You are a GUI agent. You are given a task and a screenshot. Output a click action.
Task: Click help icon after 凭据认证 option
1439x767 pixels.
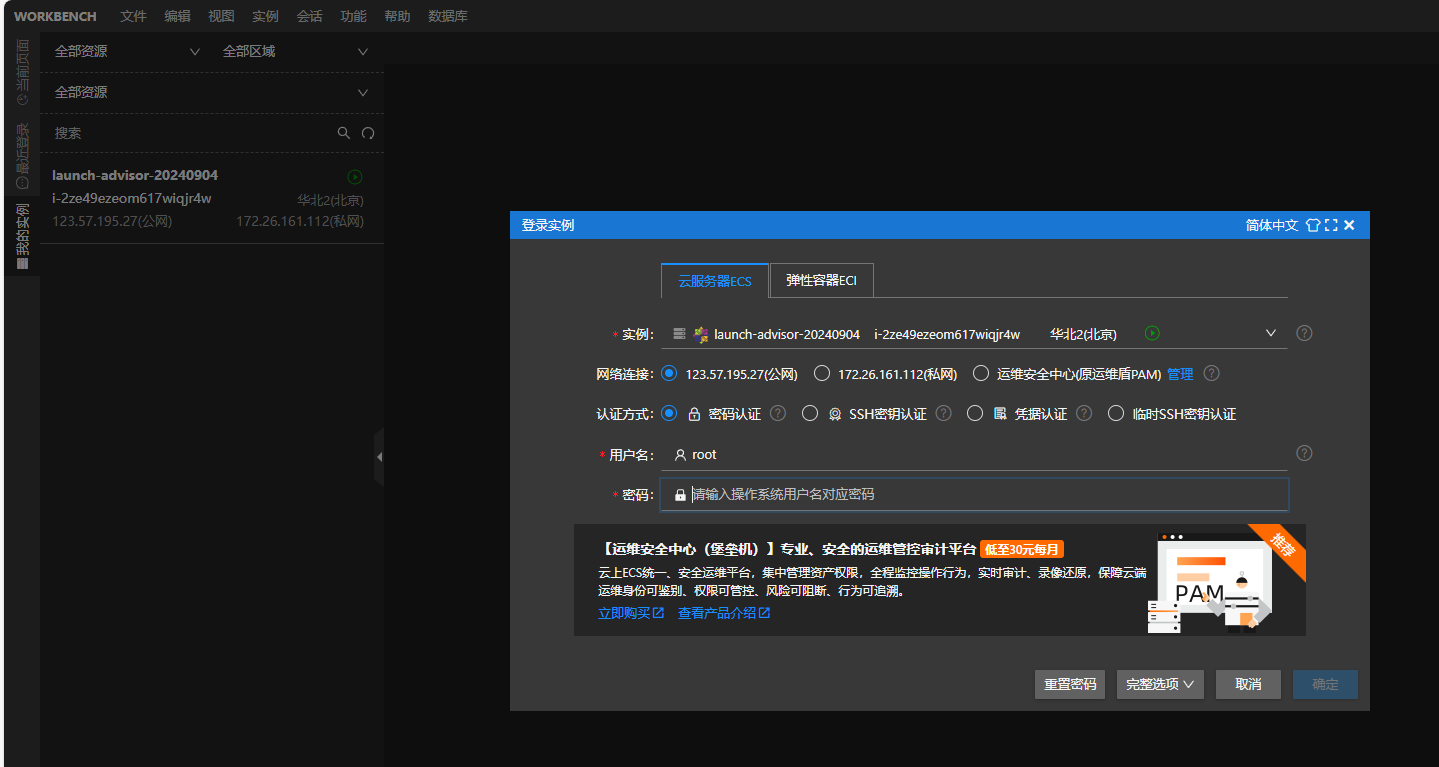(1084, 413)
